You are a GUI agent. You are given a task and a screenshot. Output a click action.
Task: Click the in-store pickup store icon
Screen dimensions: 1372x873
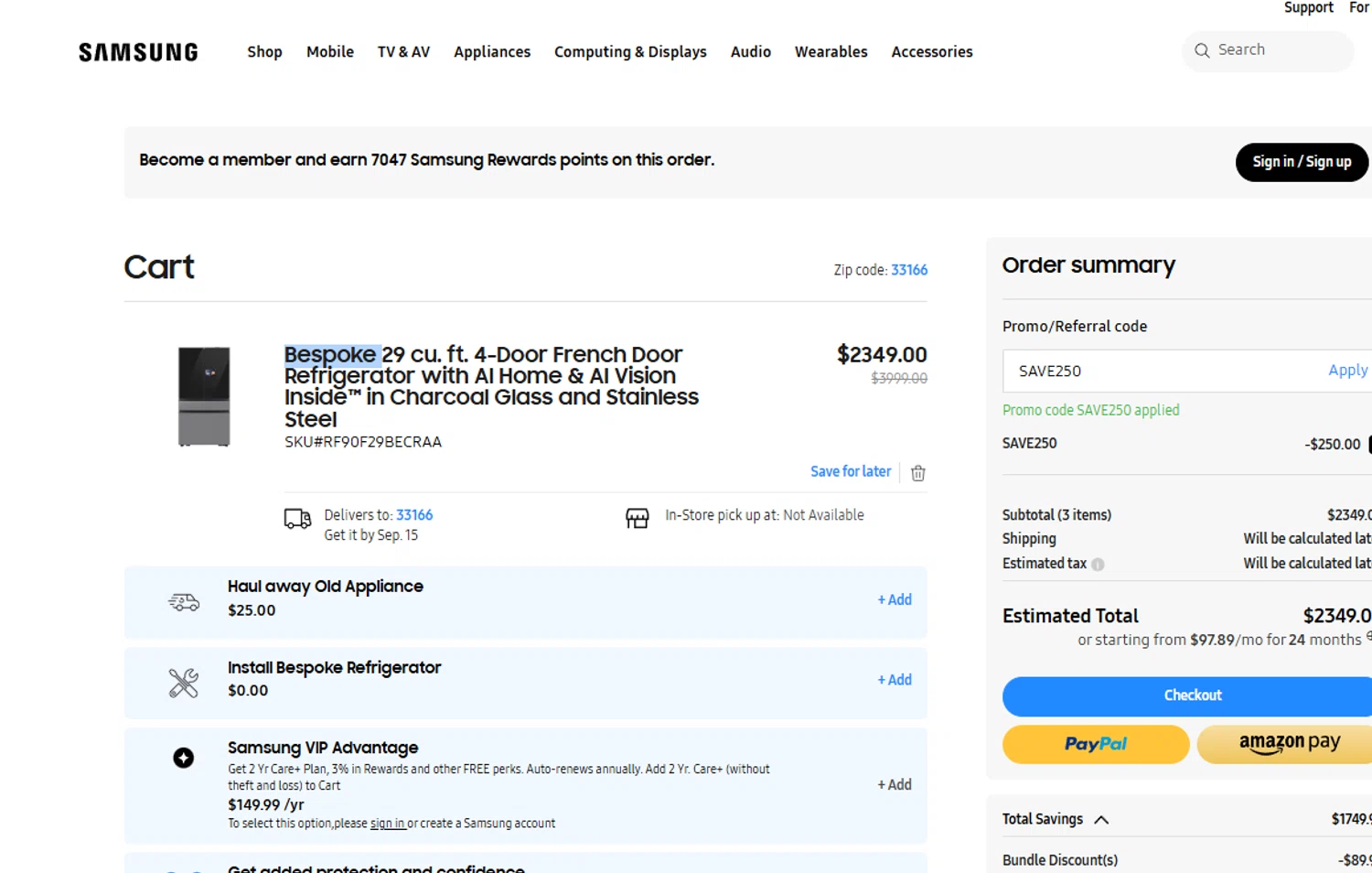point(638,519)
